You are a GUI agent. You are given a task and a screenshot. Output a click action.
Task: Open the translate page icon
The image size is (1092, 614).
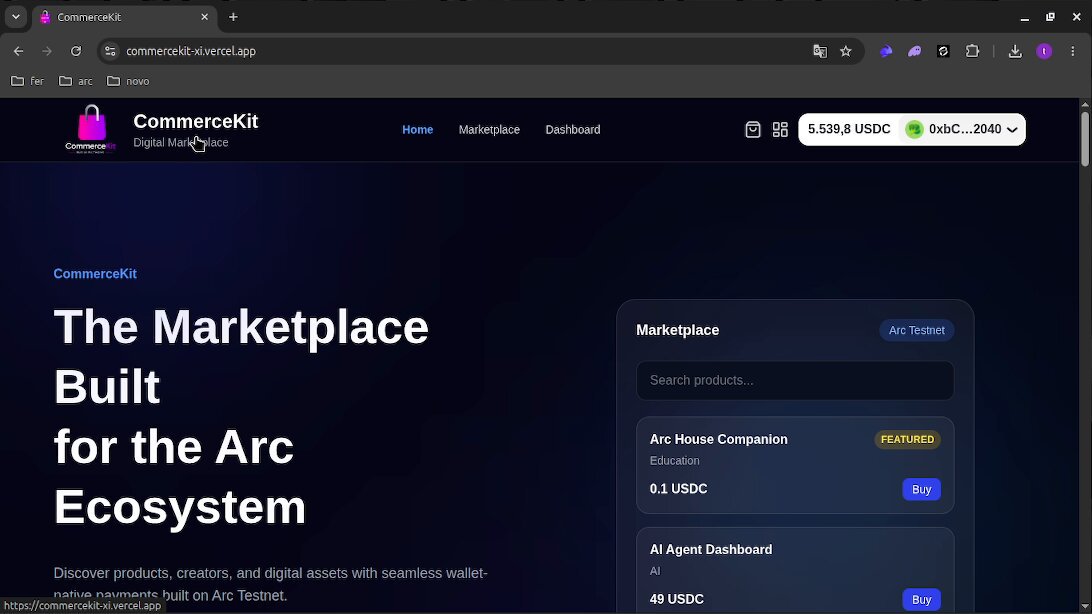820,52
